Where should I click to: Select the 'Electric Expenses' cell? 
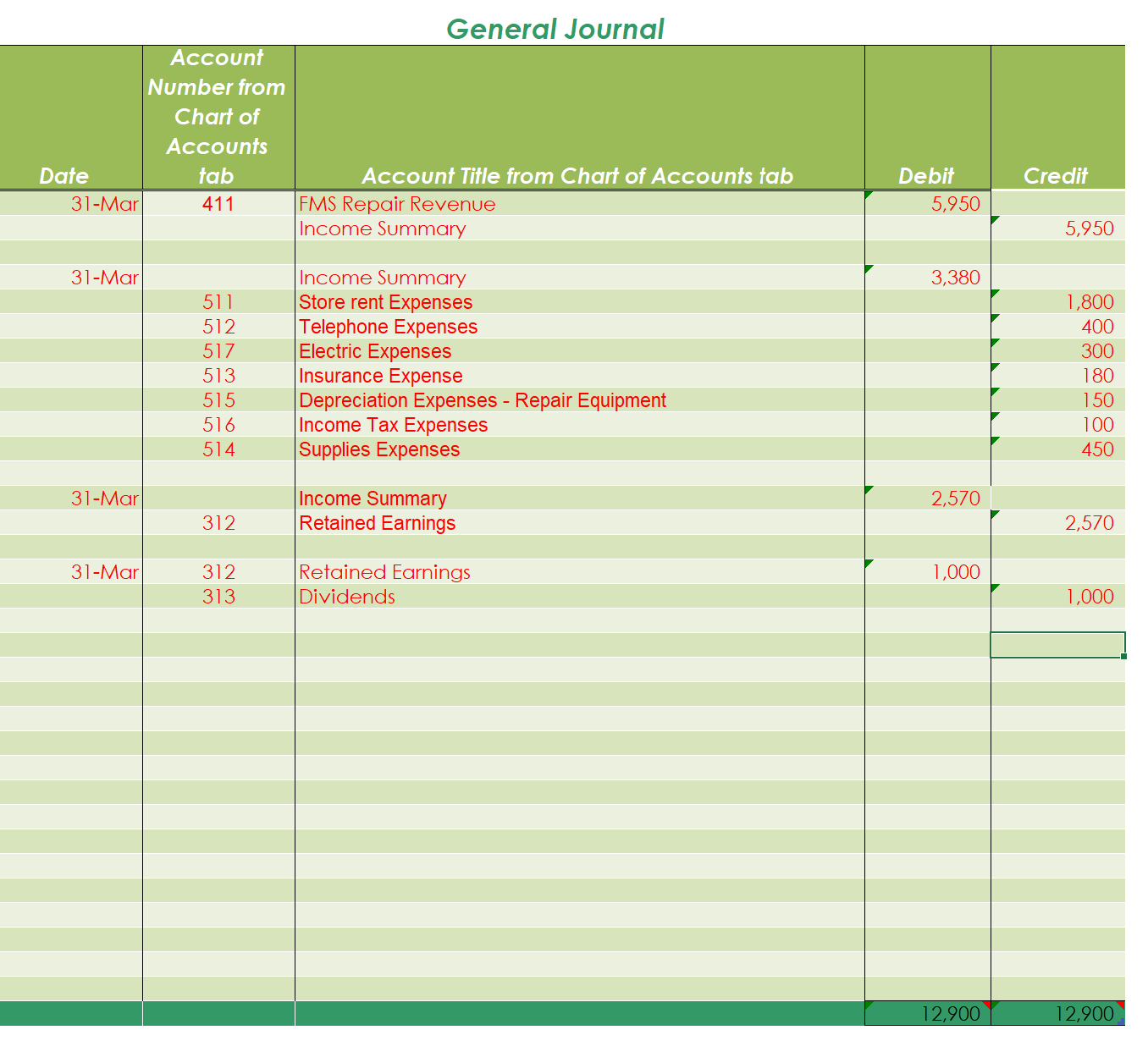coord(580,351)
